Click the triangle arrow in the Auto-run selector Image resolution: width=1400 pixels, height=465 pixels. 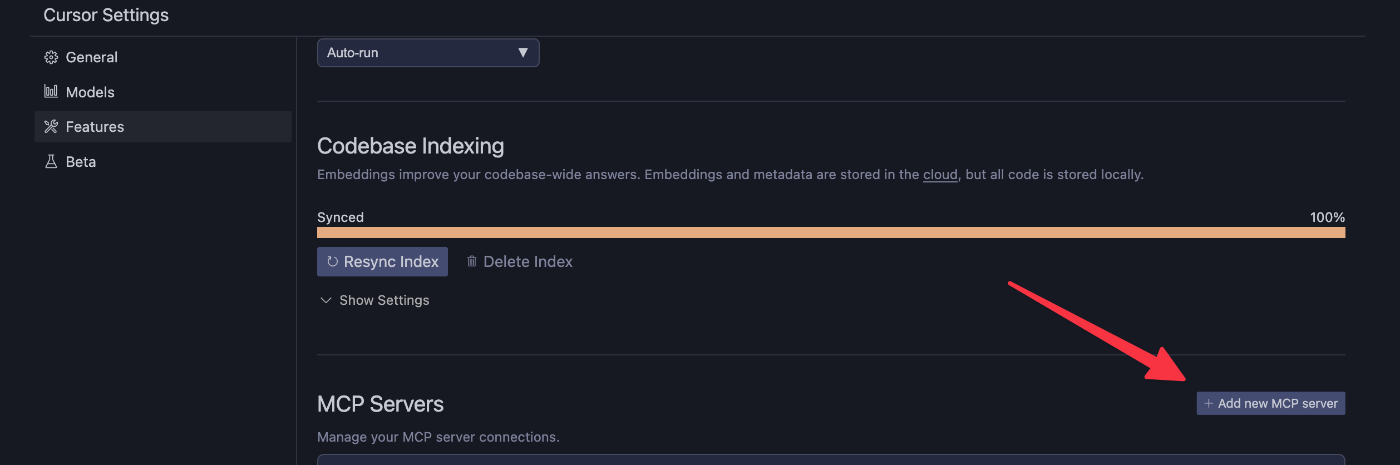click(523, 53)
